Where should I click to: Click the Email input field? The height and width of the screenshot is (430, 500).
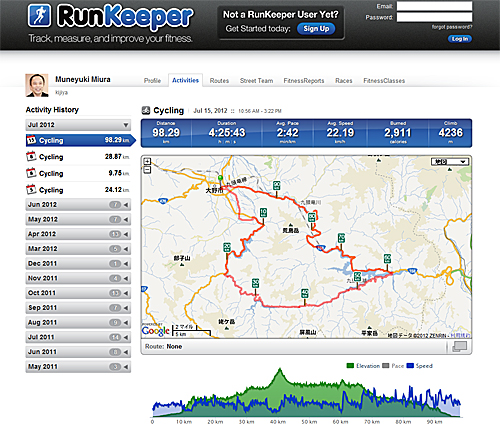[434, 6]
